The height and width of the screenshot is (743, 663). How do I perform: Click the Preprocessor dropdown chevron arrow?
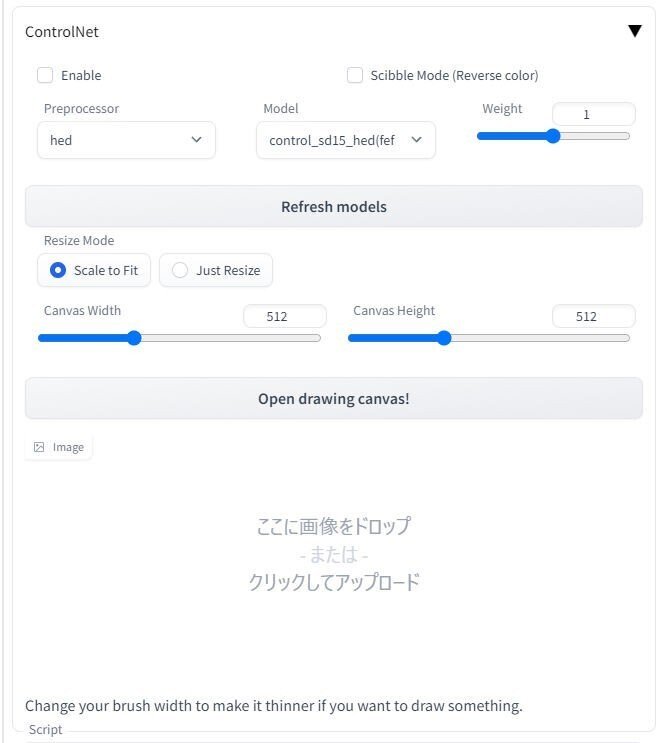[196, 139]
